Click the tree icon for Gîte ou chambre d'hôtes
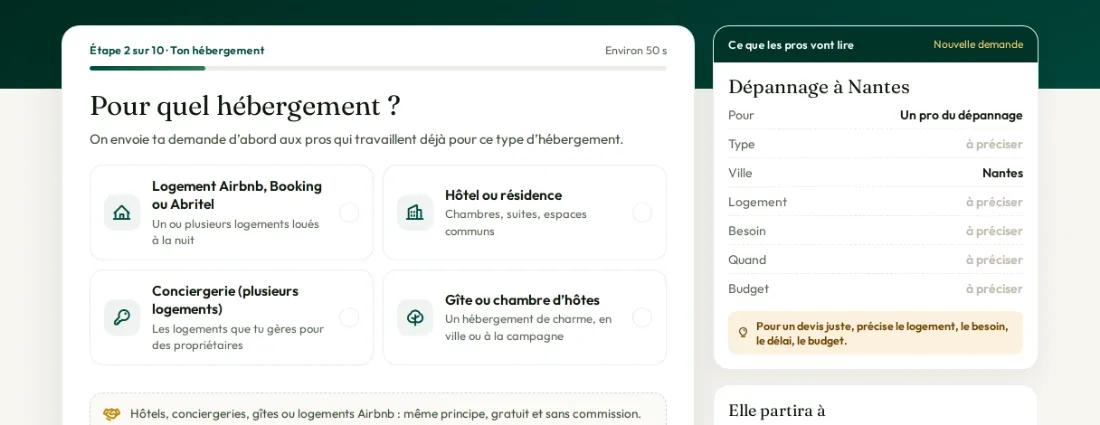Screen dimensions: 1100x425 coord(415,318)
